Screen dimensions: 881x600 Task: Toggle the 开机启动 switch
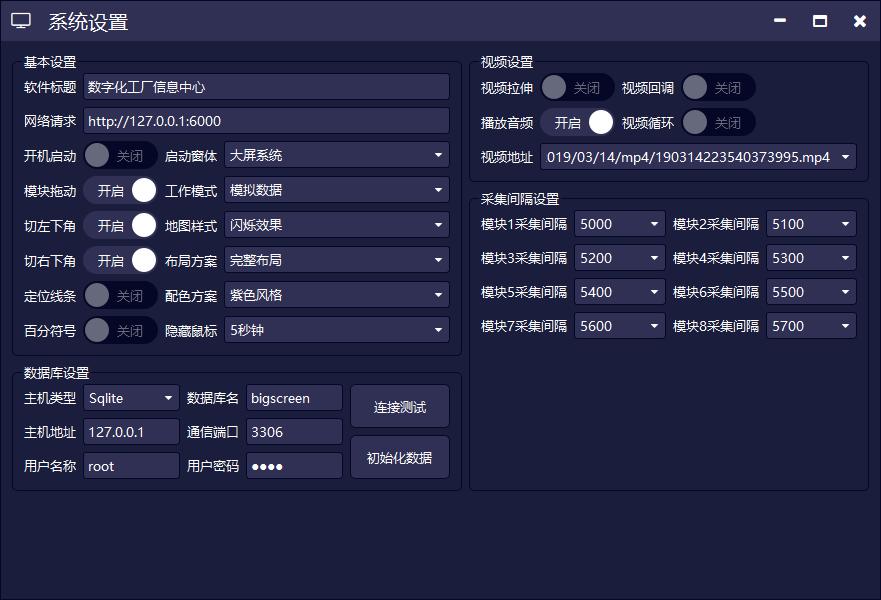tap(120, 156)
